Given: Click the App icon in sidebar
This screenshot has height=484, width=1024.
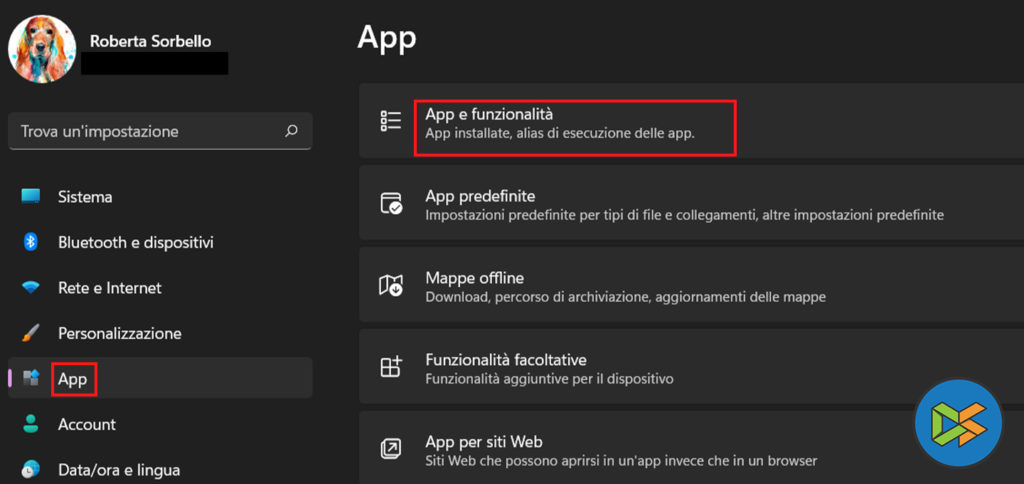Looking at the screenshot, I should pyautogui.click(x=31, y=378).
